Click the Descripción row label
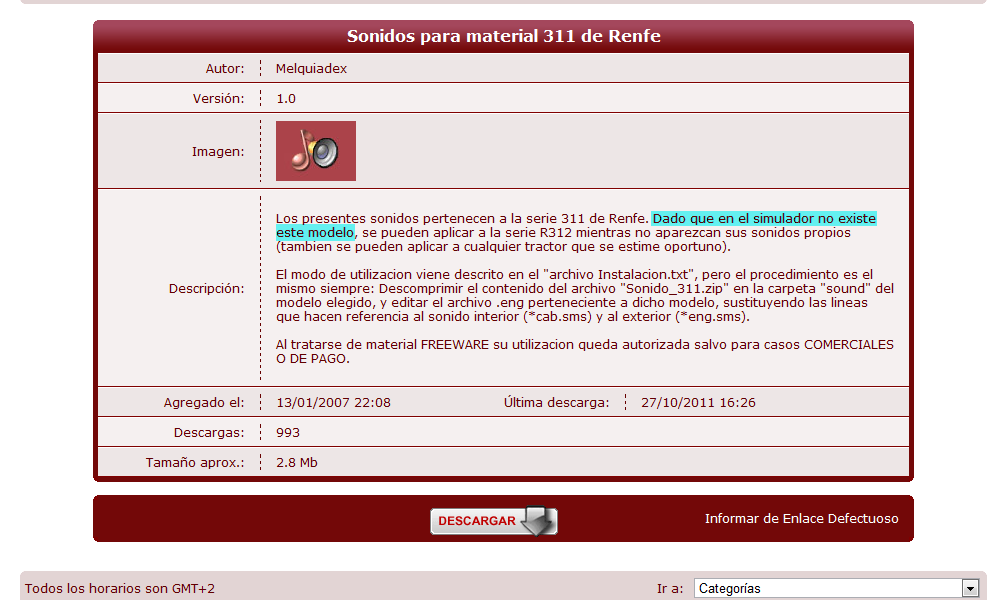Image resolution: width=1007 pixels, height=600 pixels. tap(206, 288)
